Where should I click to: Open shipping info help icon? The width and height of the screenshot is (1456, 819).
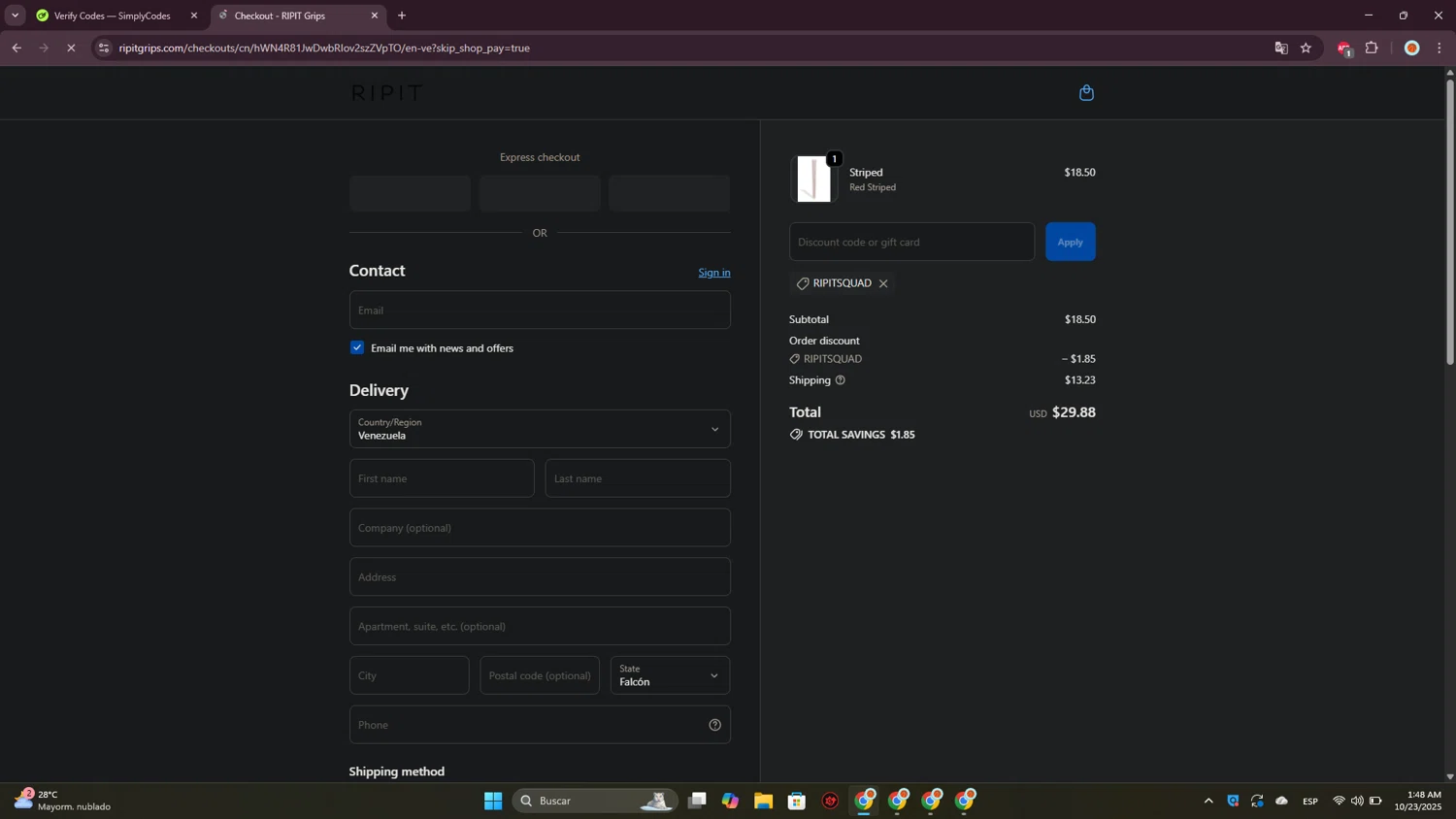tap(841, 380)
